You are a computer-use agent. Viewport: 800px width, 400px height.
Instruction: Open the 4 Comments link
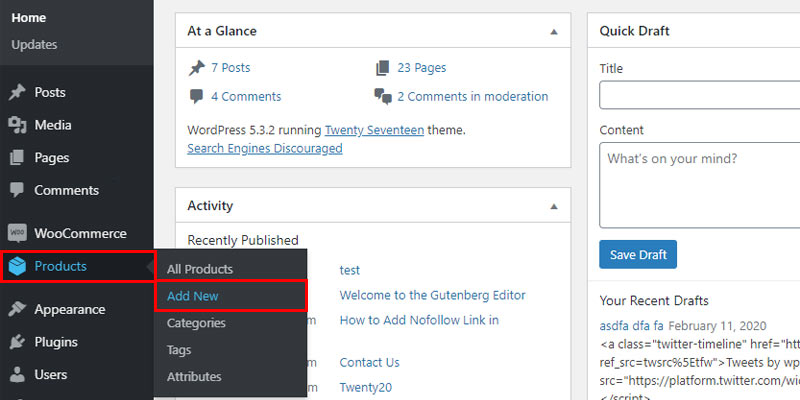coord(246,97)
